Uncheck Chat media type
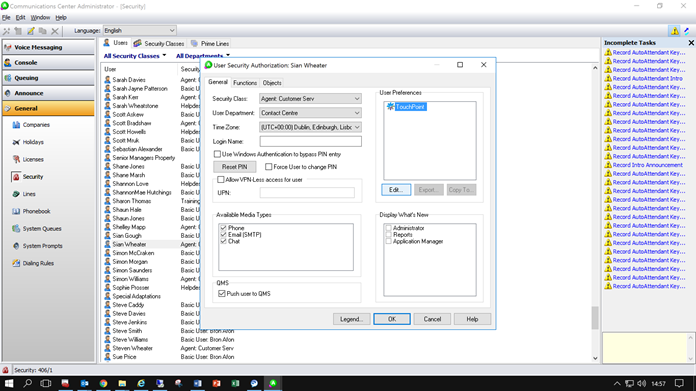 click(x=223, y=241)
